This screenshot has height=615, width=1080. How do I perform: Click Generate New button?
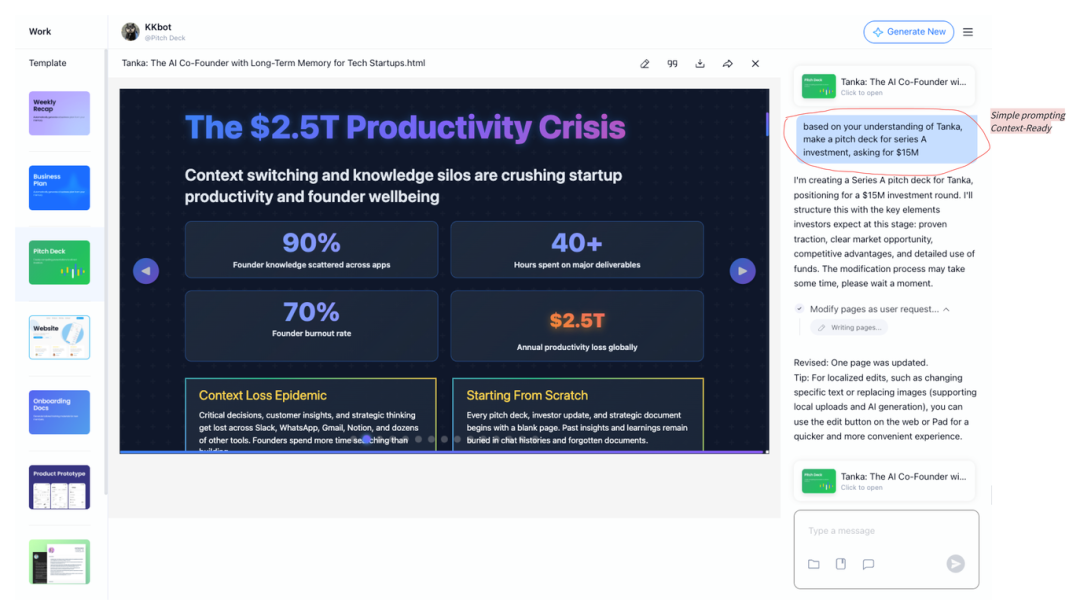point(908,32)
